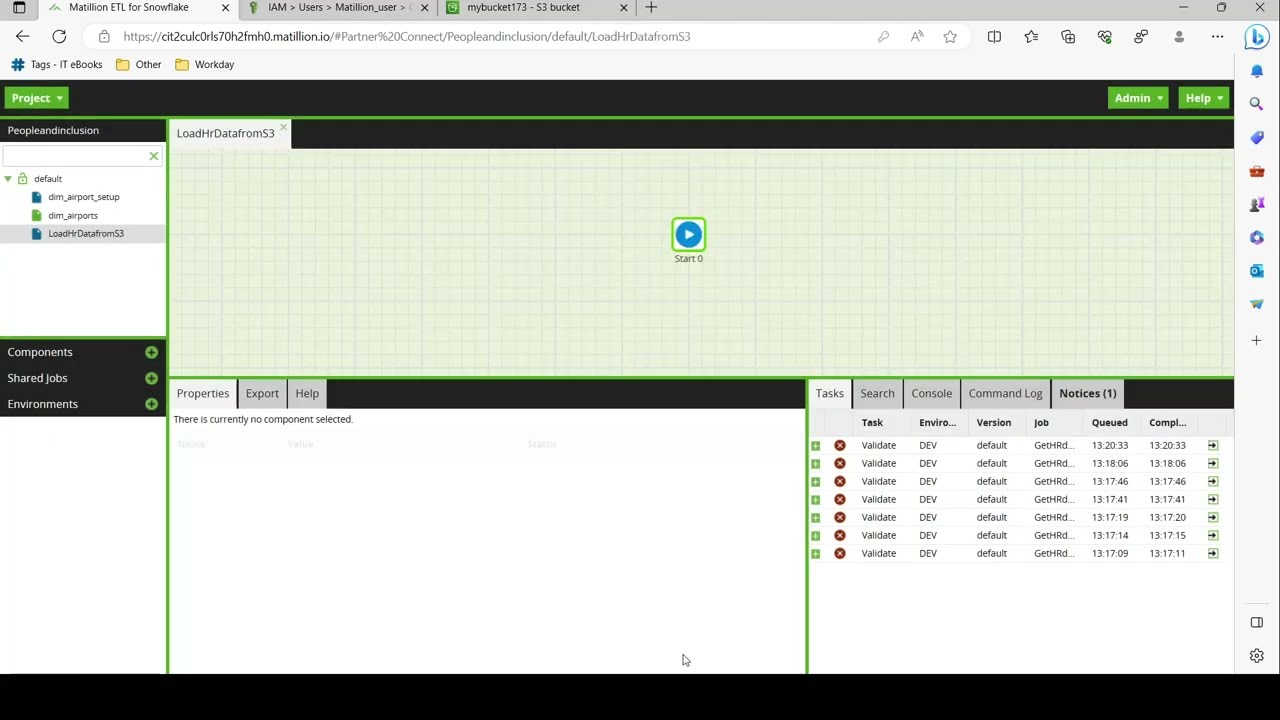1280x720 pixels.
Task: Expand the task row queued at 13:18:06
Action: 816,464
